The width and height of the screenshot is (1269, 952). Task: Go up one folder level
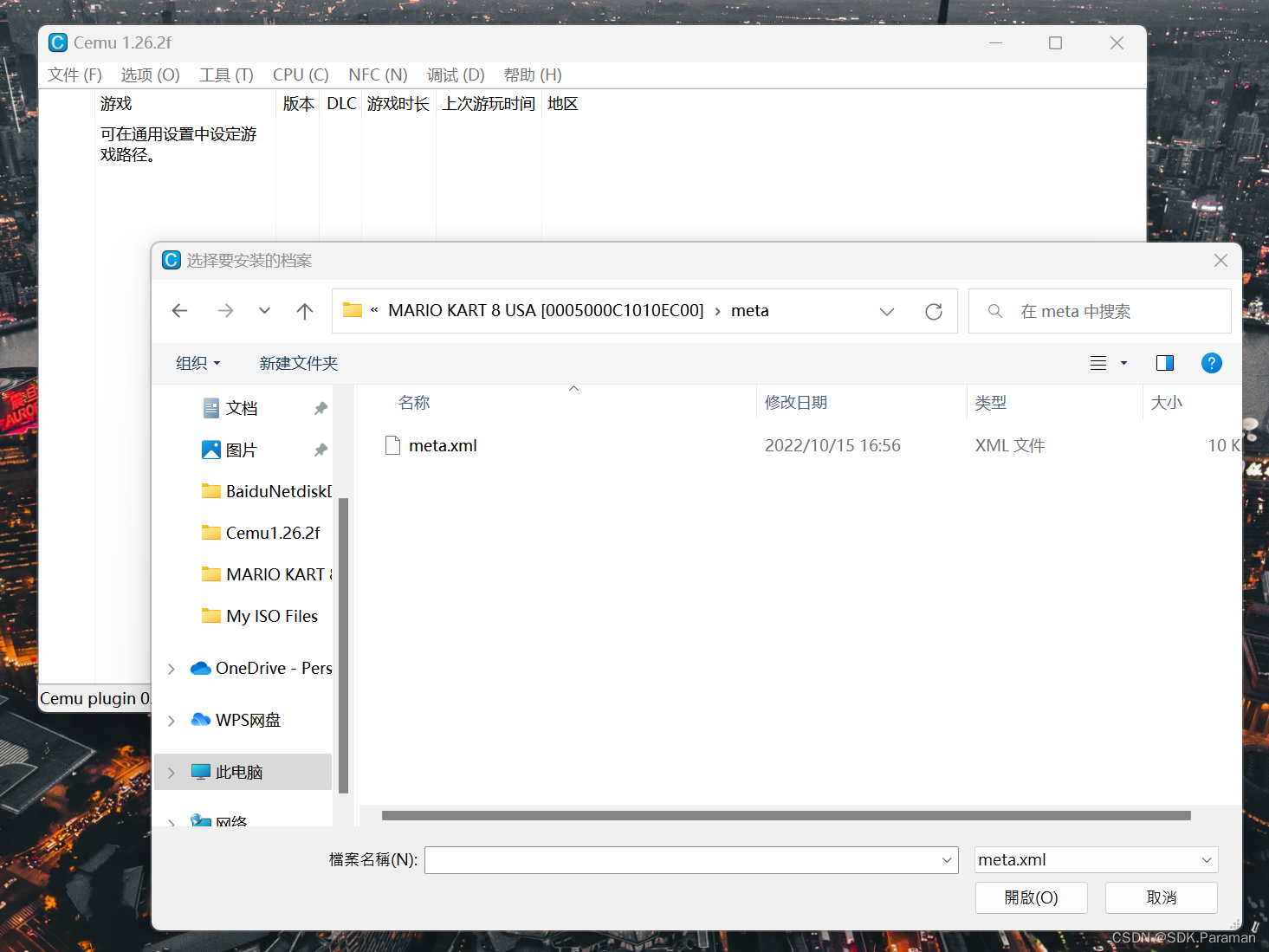[x=304, y=311]
